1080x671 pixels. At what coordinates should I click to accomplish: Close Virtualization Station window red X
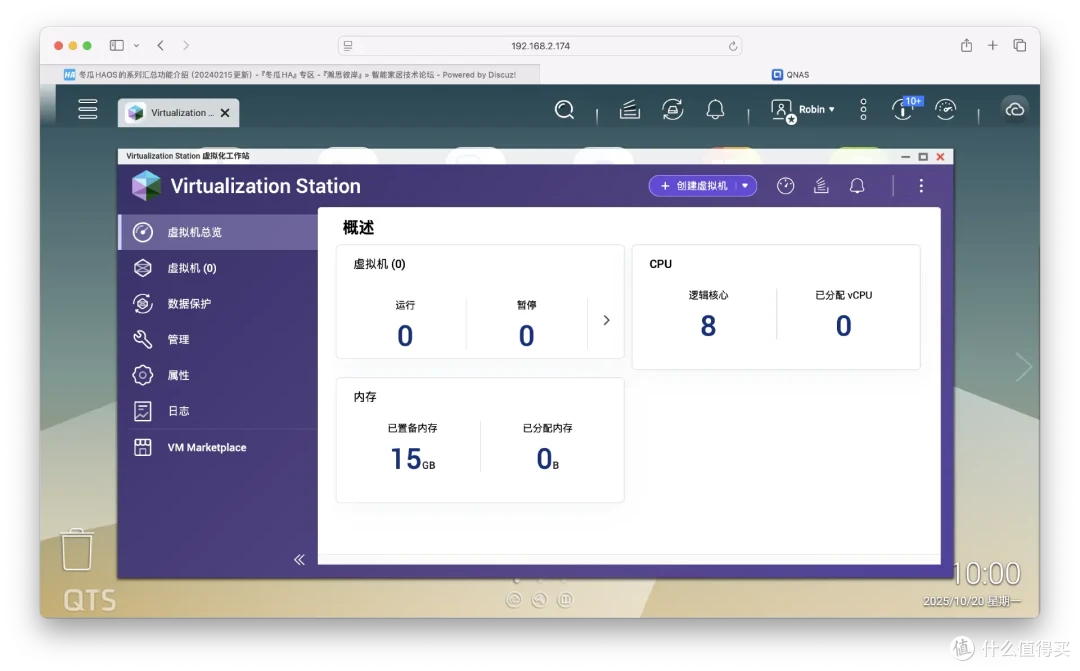tap(940, 157)
